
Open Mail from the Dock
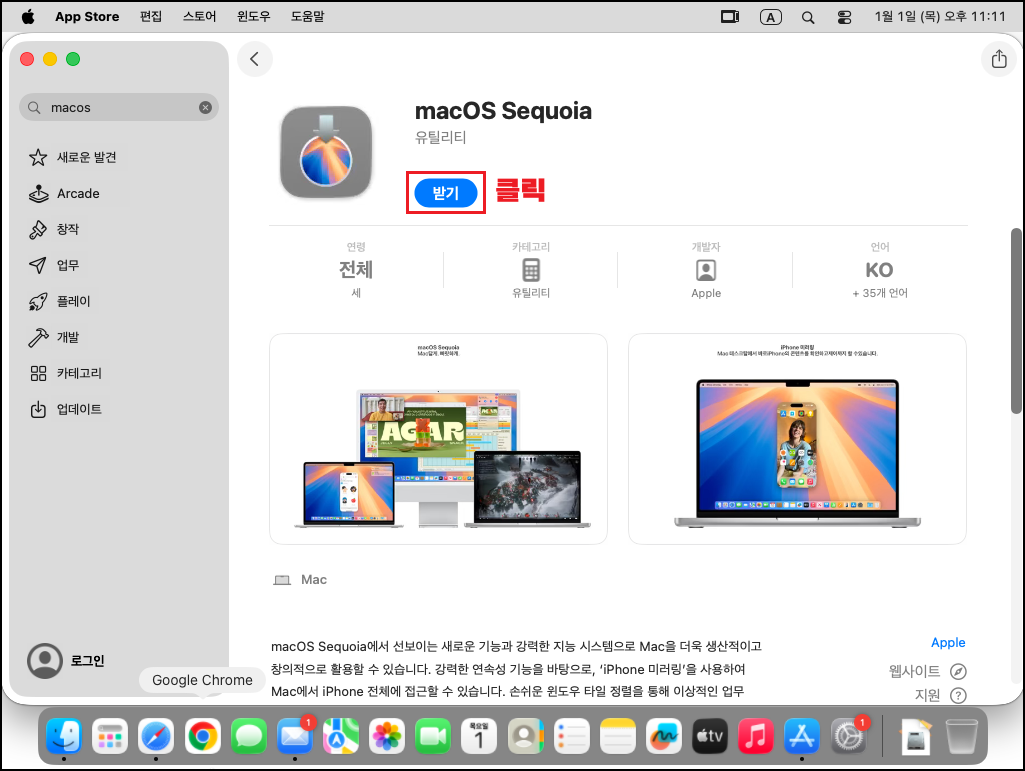pyautogui.click(x=295, y=736)
